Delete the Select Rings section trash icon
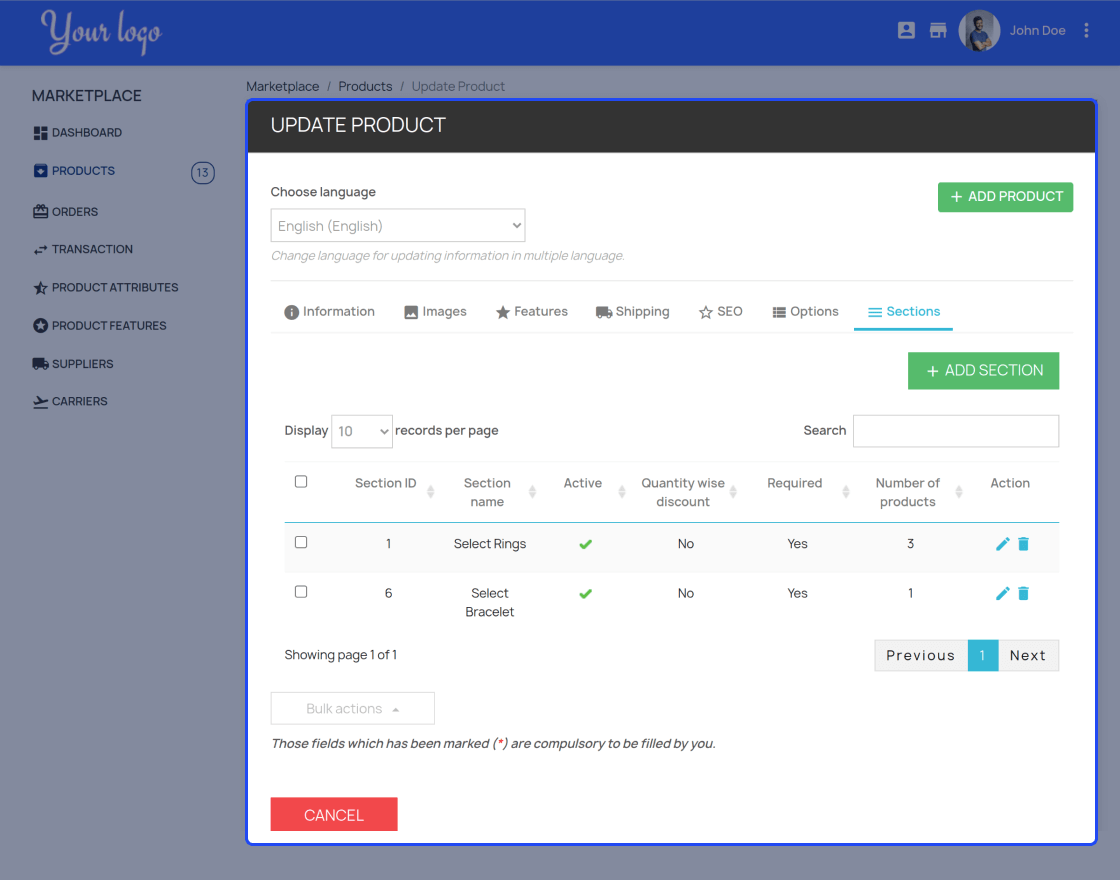 (1023, 544)
